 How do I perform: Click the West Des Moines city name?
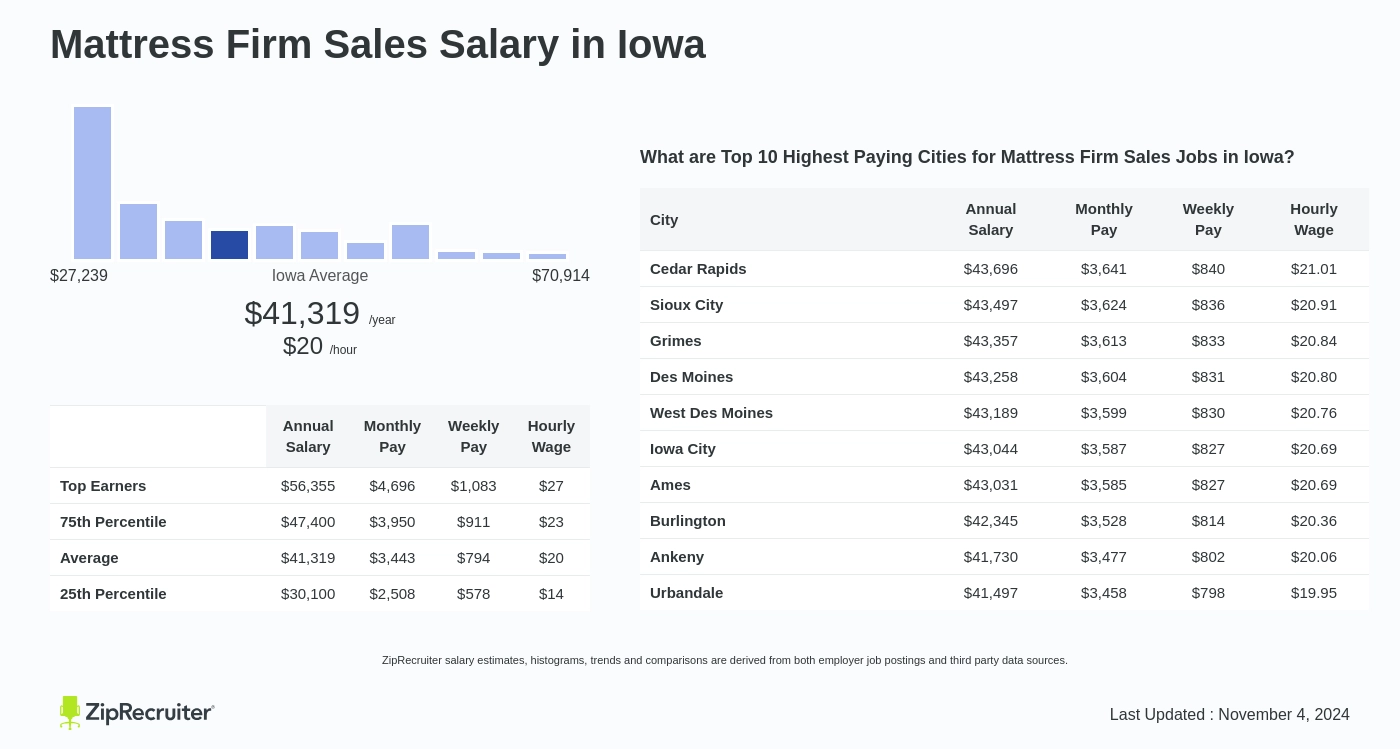coord(711,413)
